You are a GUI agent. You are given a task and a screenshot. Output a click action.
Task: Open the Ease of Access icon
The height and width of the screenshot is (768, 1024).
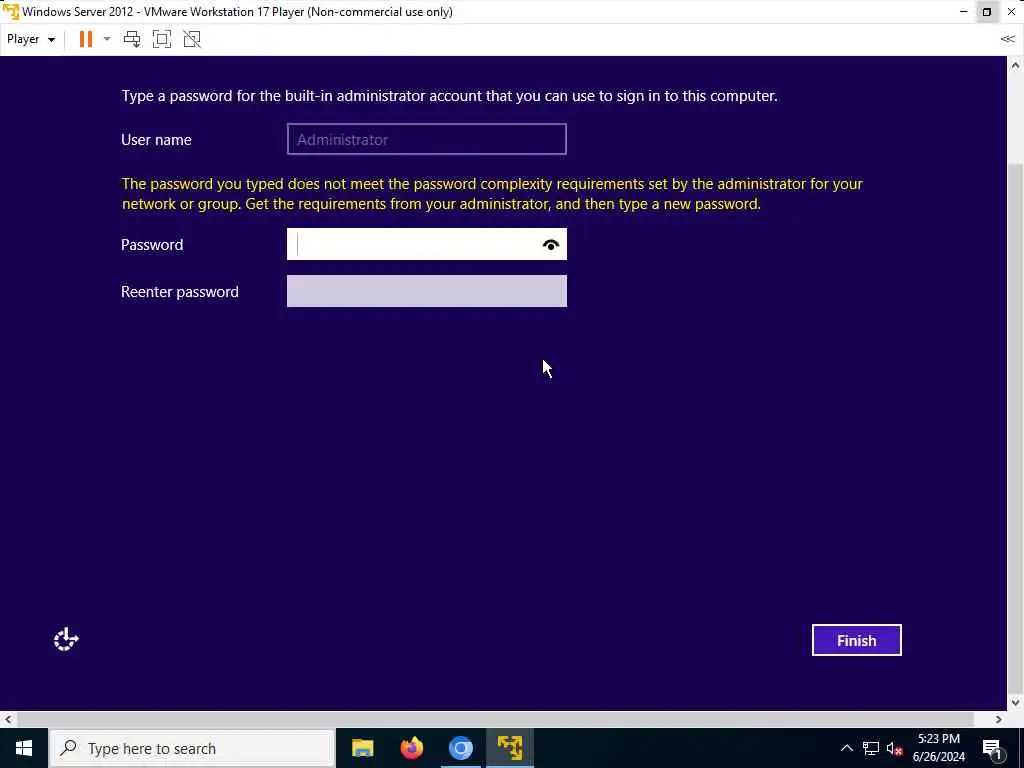coord(65,639)
